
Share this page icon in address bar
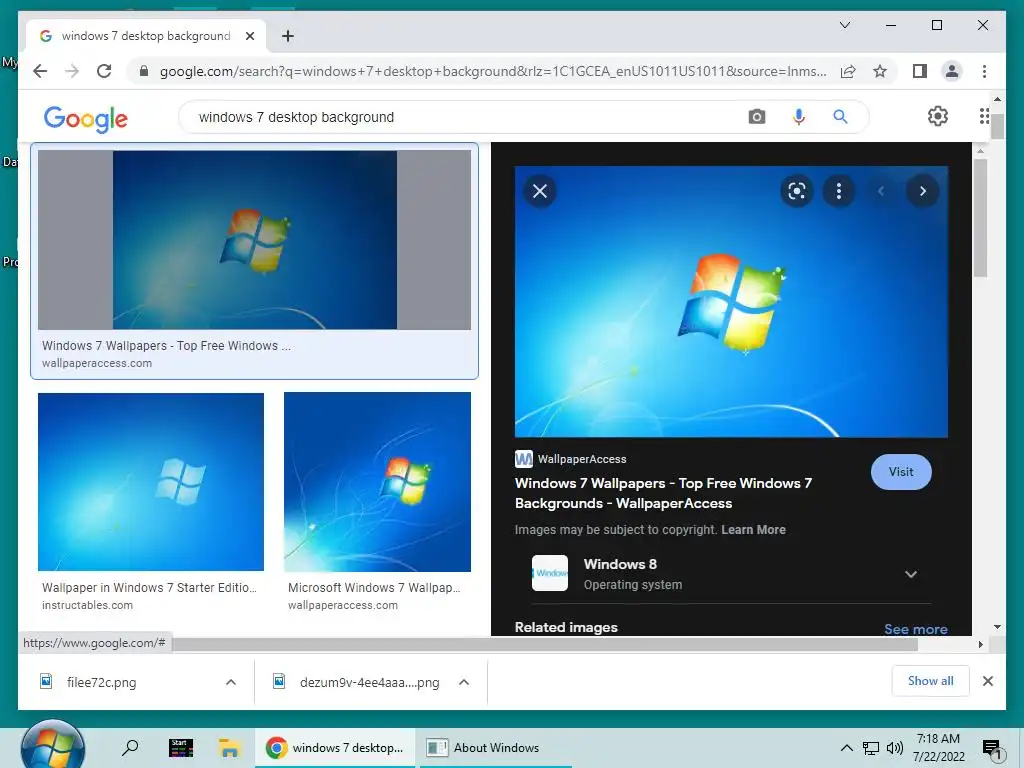(x=848, y=71)
